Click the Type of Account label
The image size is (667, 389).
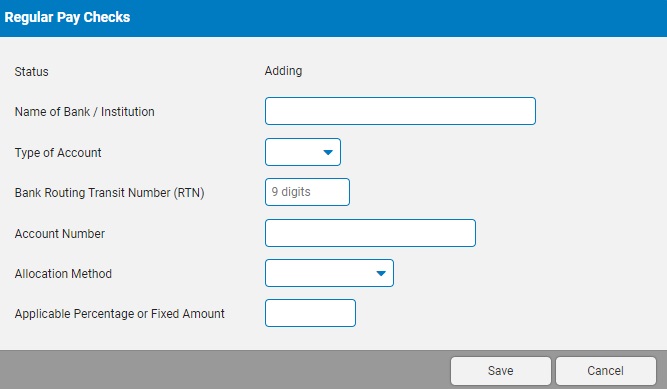[x=58, y=153]
